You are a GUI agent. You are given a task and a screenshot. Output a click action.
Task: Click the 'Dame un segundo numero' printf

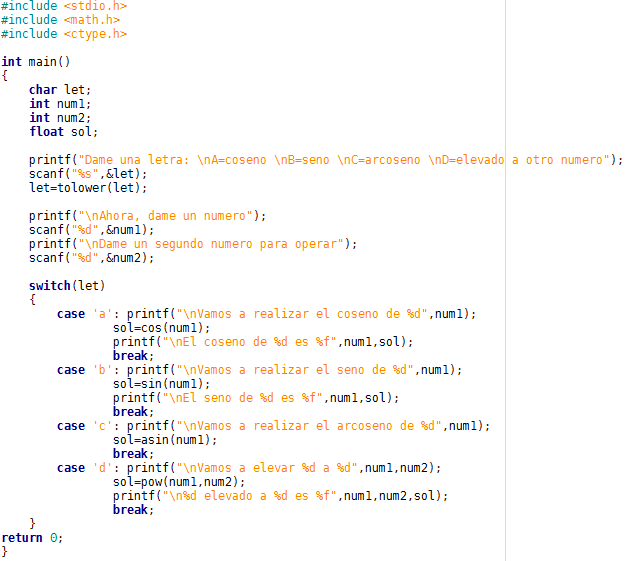coord(193,244)
